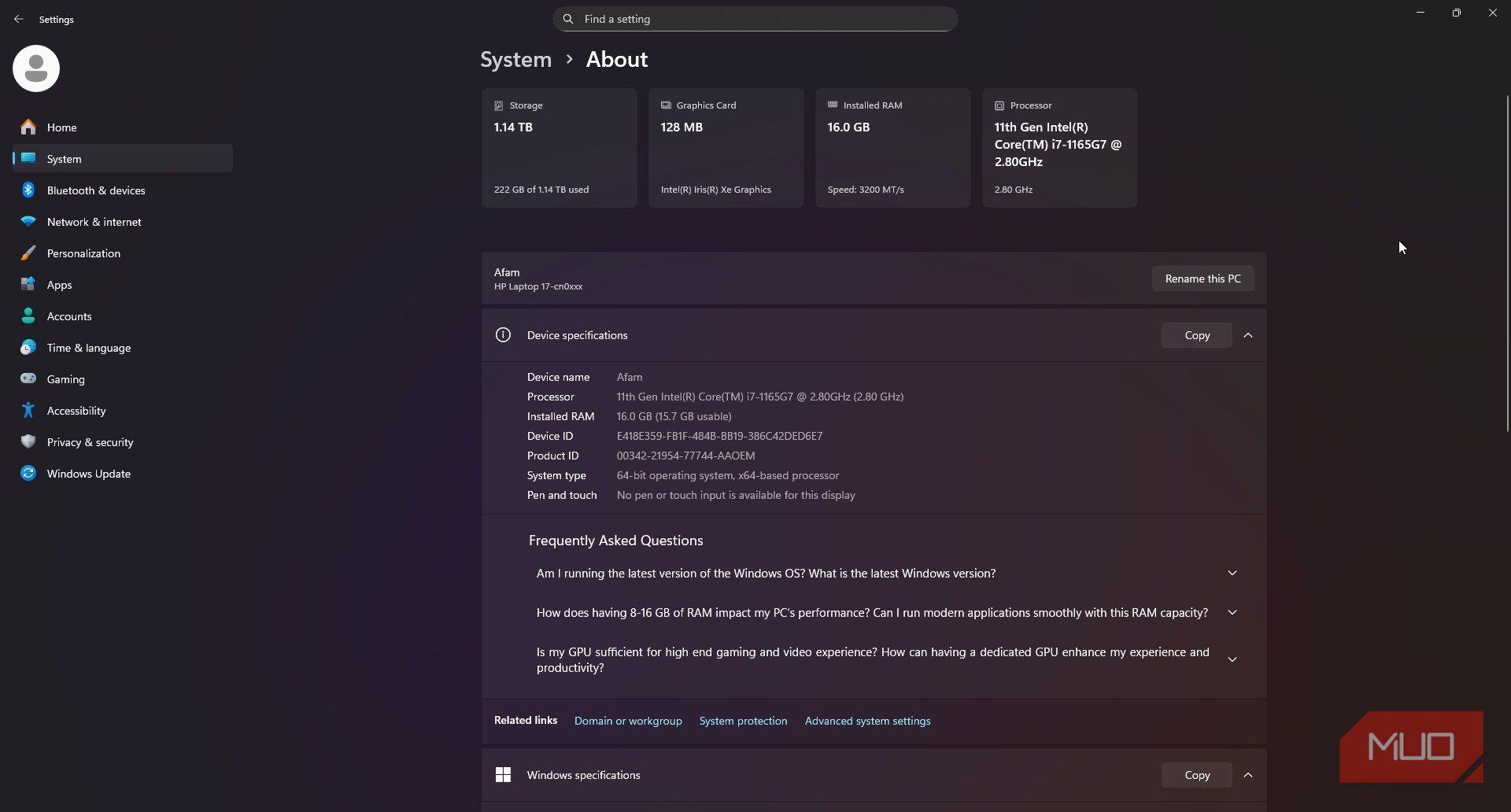Click the user profile avatar
This screenshot has width=1511, height=812.
(x=36, y=68)
